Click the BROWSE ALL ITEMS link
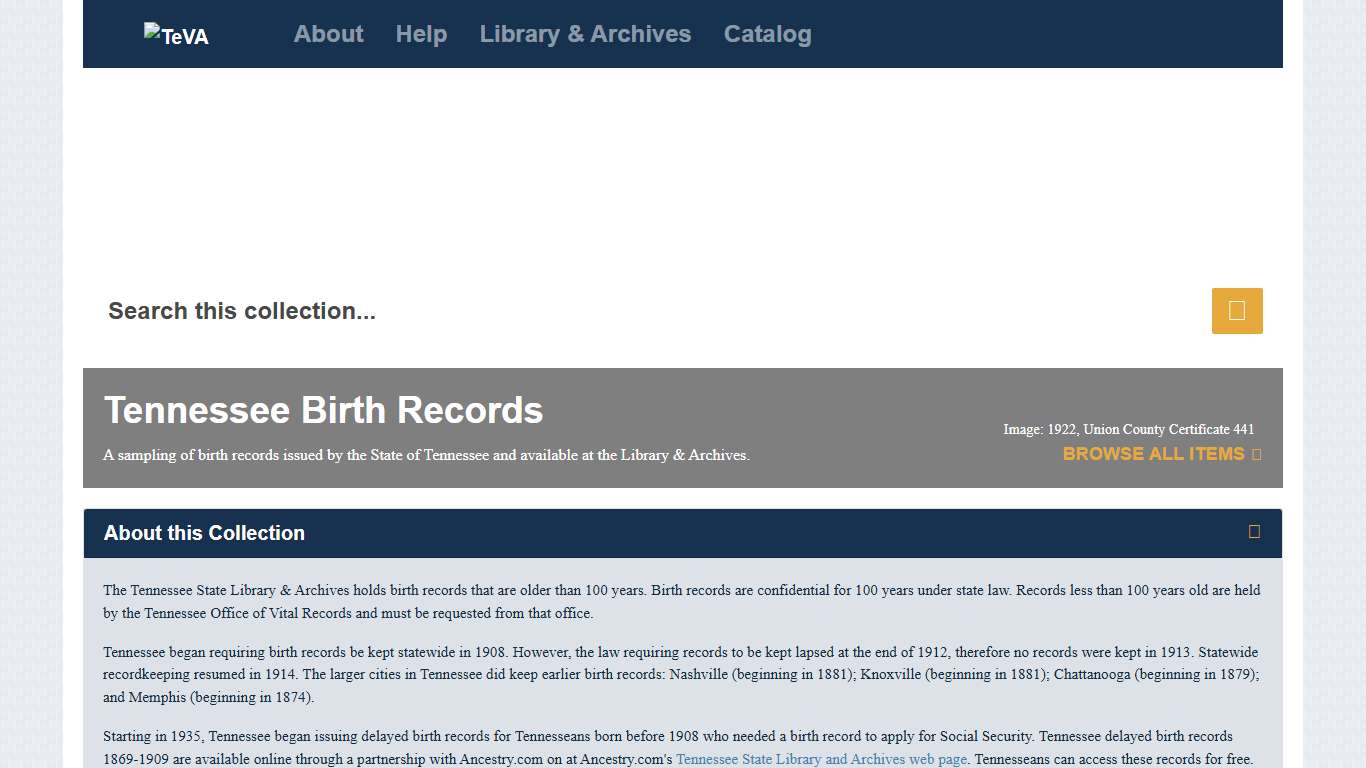Viewport: 1366px width, 768px height. click(x=1151, y=454)
